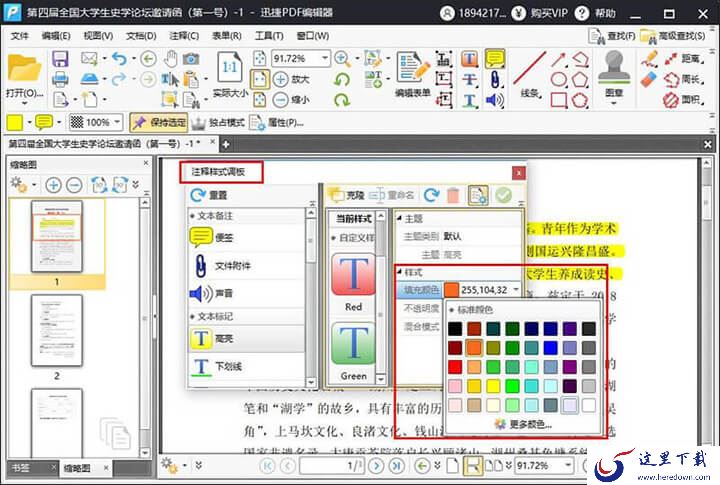The width and height of the screenshot is (720, 485).
Task: Choose the Green highlight style preset
Action: click(353, 352)
